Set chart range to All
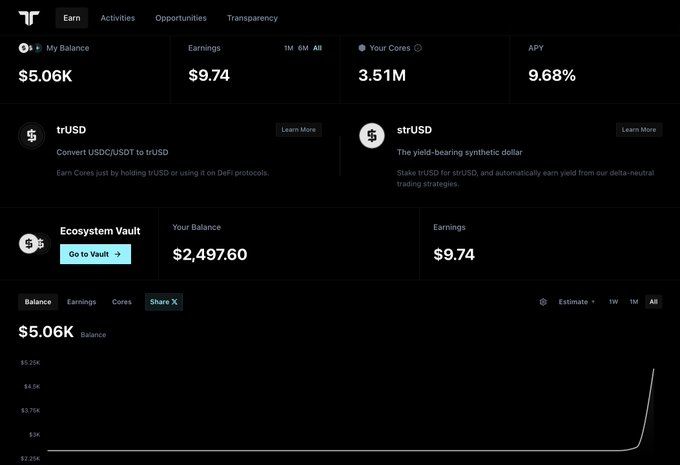 tap(654, 302)
